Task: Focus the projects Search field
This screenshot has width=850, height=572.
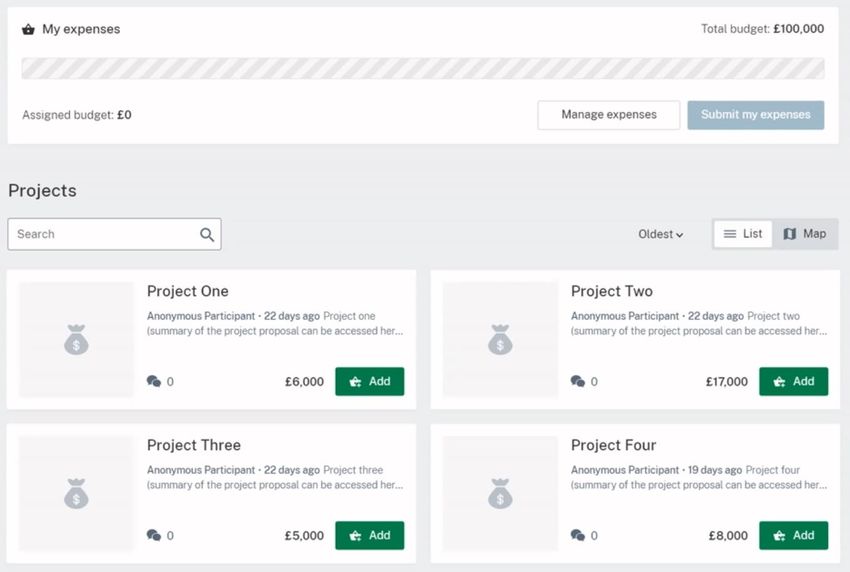Action: [105, 235]
